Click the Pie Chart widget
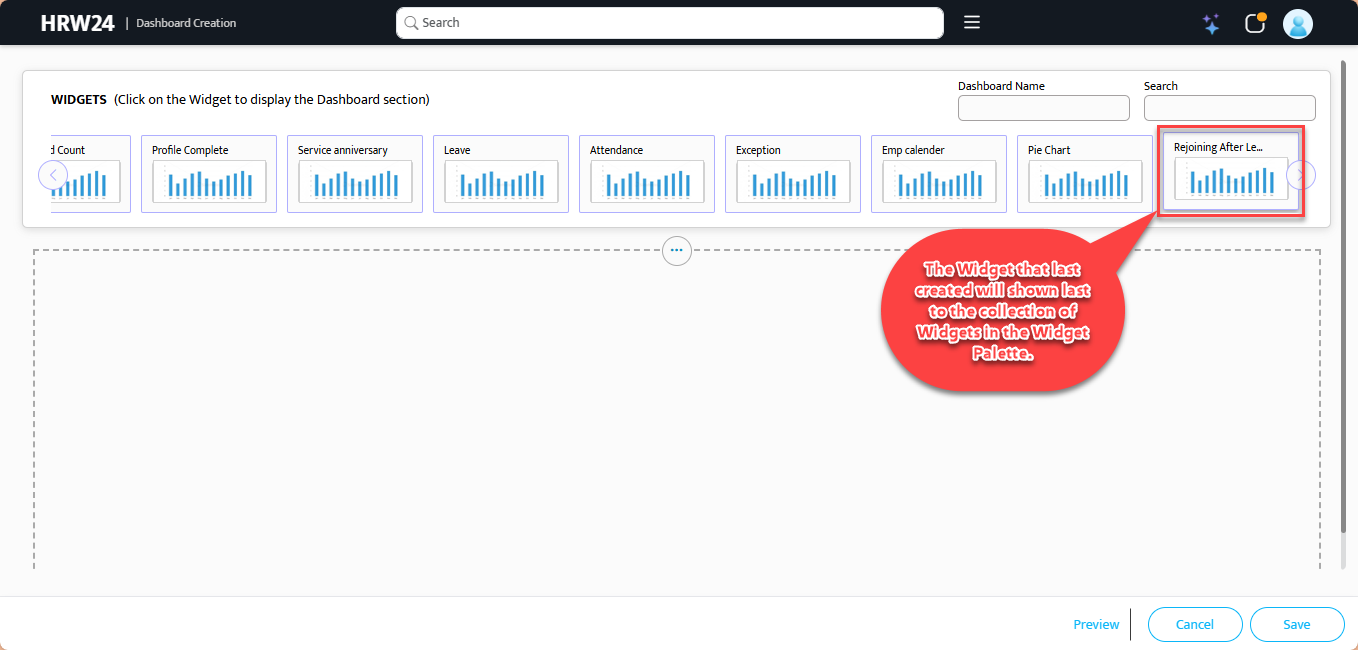The width and height of the screenshot is (1358, 650). point(1085,174)
